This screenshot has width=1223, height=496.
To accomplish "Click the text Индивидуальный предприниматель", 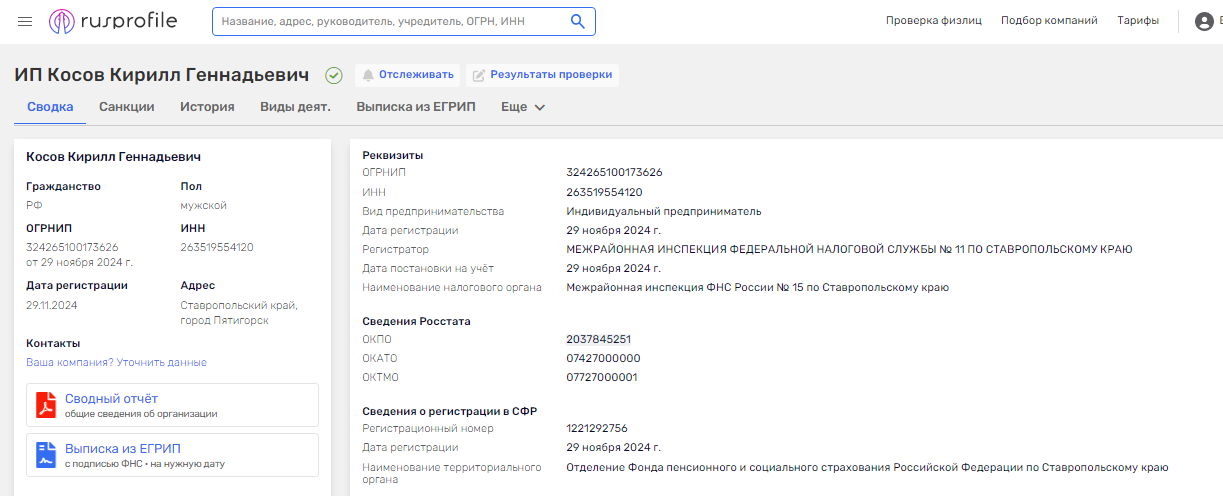I will click(664, 211).
